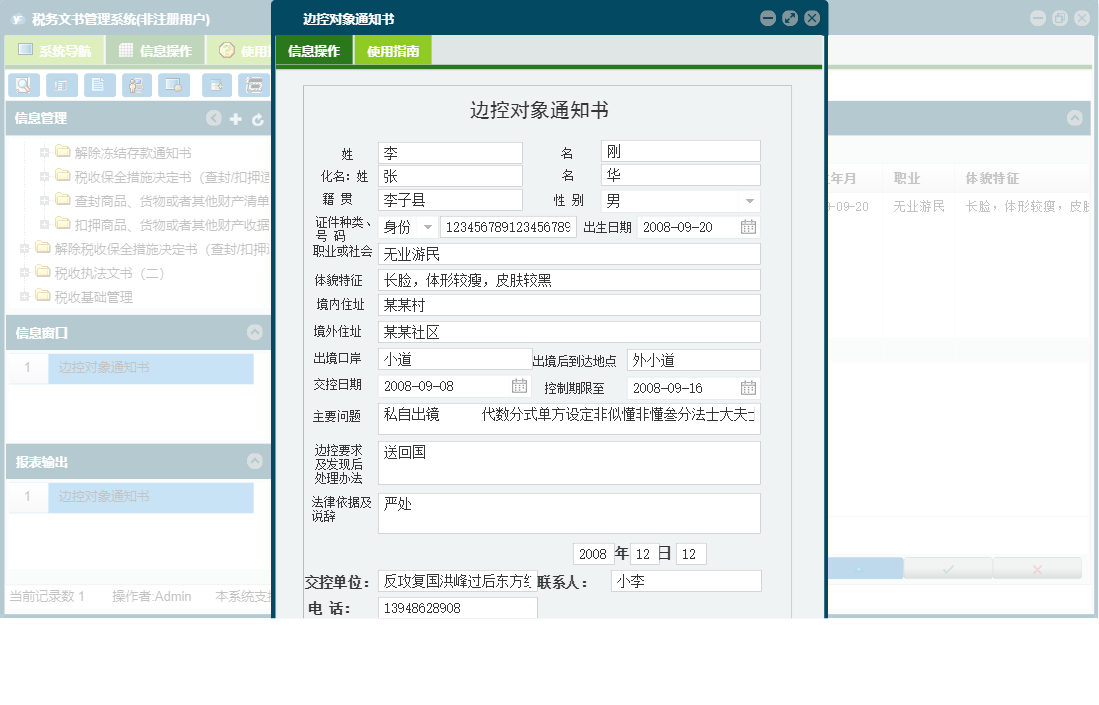Screen dimensions: 1099x705
Task: Open the calendar picker for 控制期限至
Action: point(747,387)
